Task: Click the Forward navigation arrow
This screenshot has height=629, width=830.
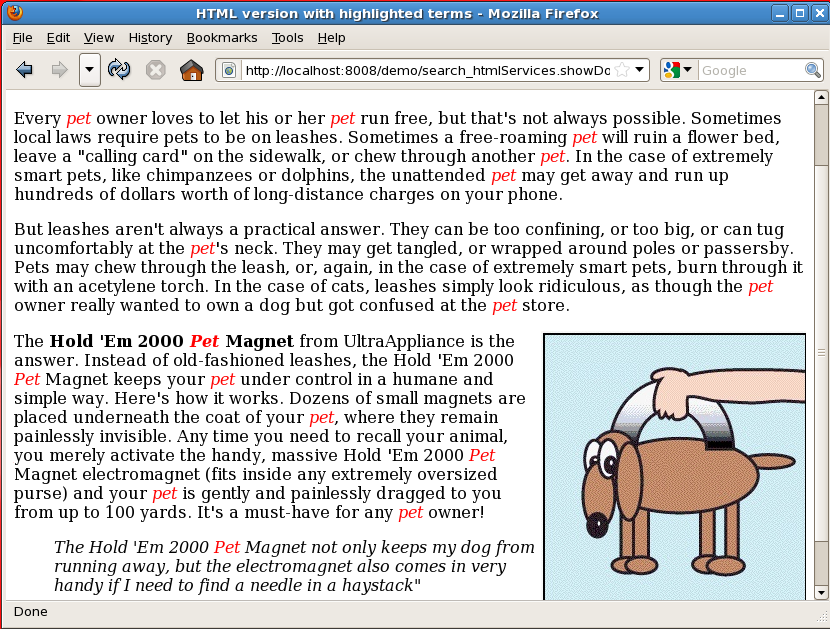Action: click(x=59, y=70)
